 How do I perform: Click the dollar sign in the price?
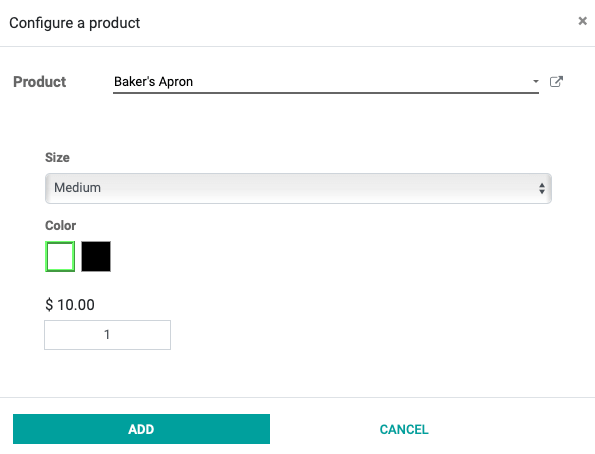click(x=49, y=305)
